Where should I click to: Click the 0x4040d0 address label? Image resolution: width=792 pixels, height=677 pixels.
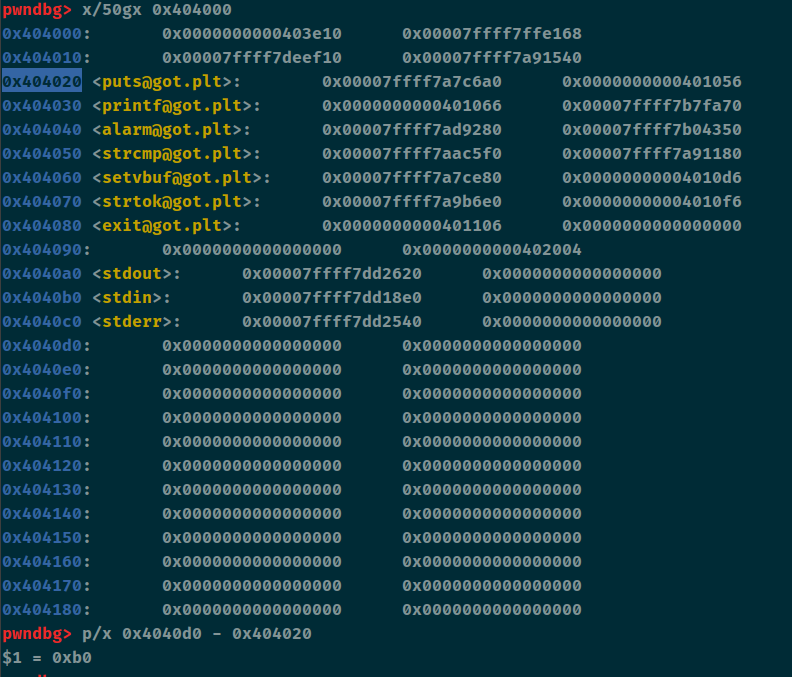pyautogui.click(x=41, y=346)
